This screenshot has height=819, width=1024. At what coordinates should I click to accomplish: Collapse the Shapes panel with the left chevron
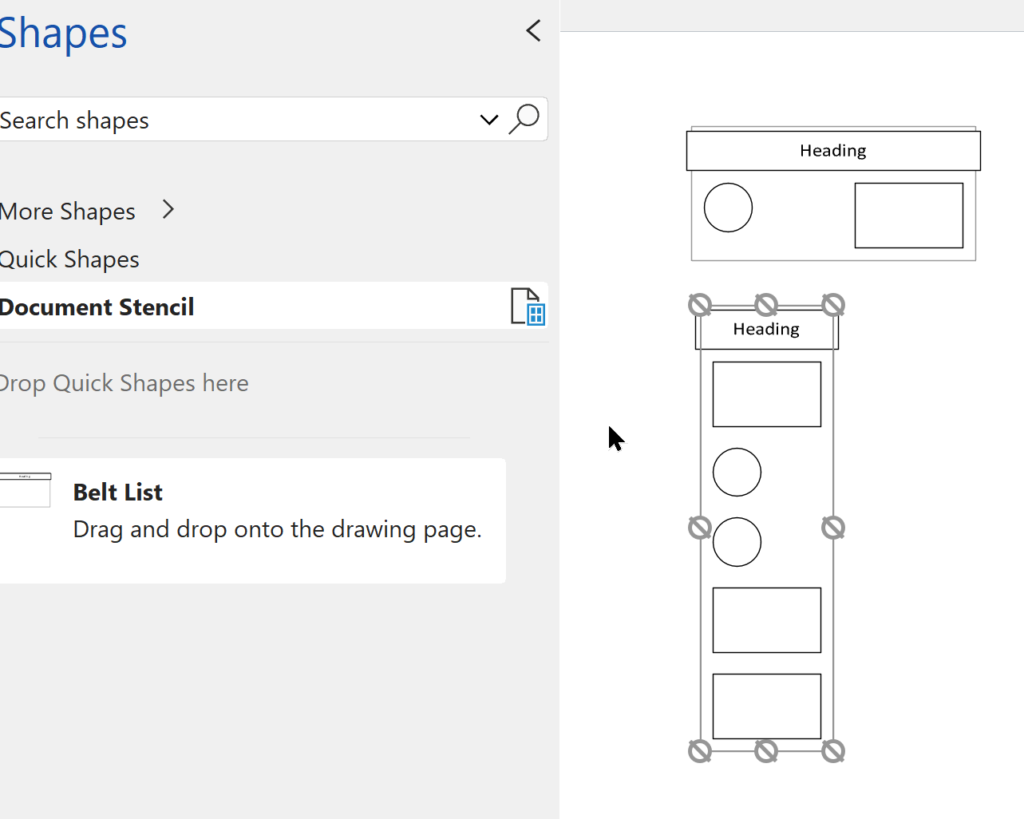coord(533,31)
